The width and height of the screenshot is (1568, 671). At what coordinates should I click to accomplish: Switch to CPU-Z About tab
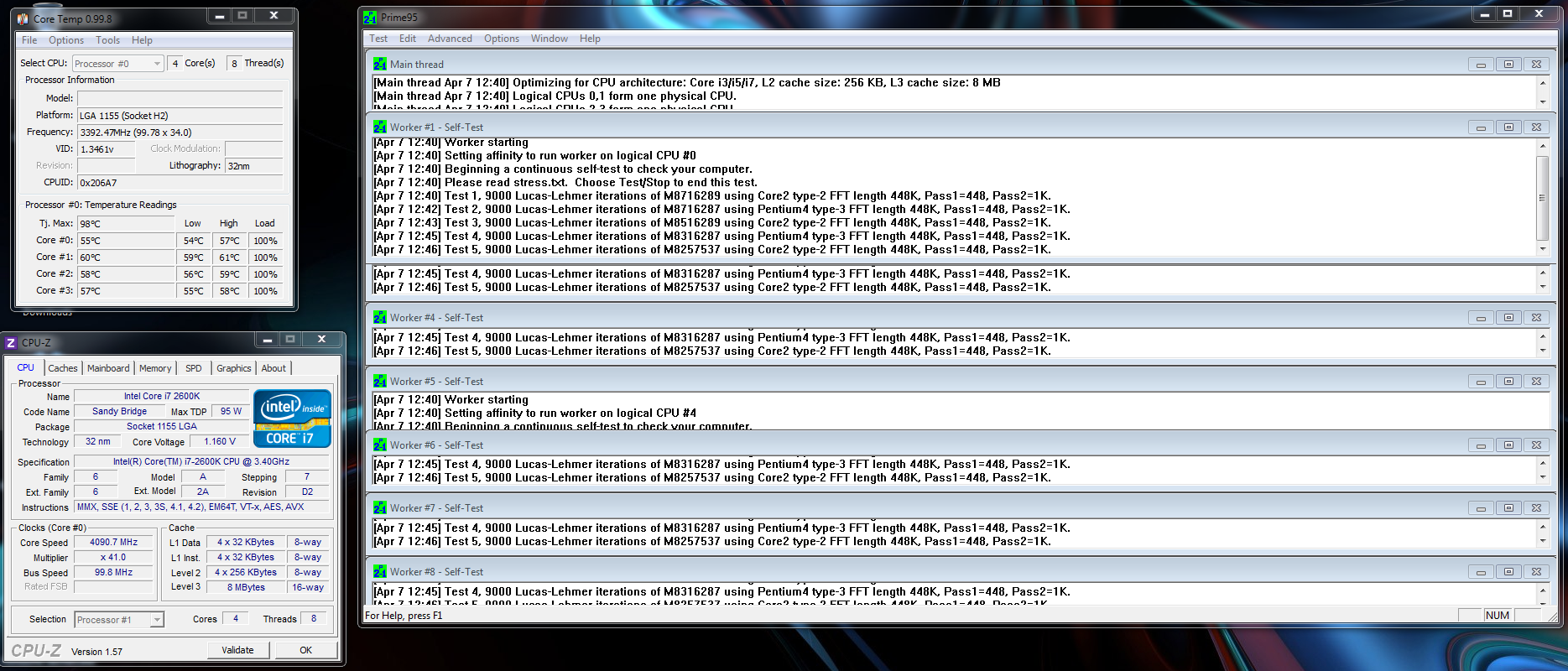pos(273,368)
